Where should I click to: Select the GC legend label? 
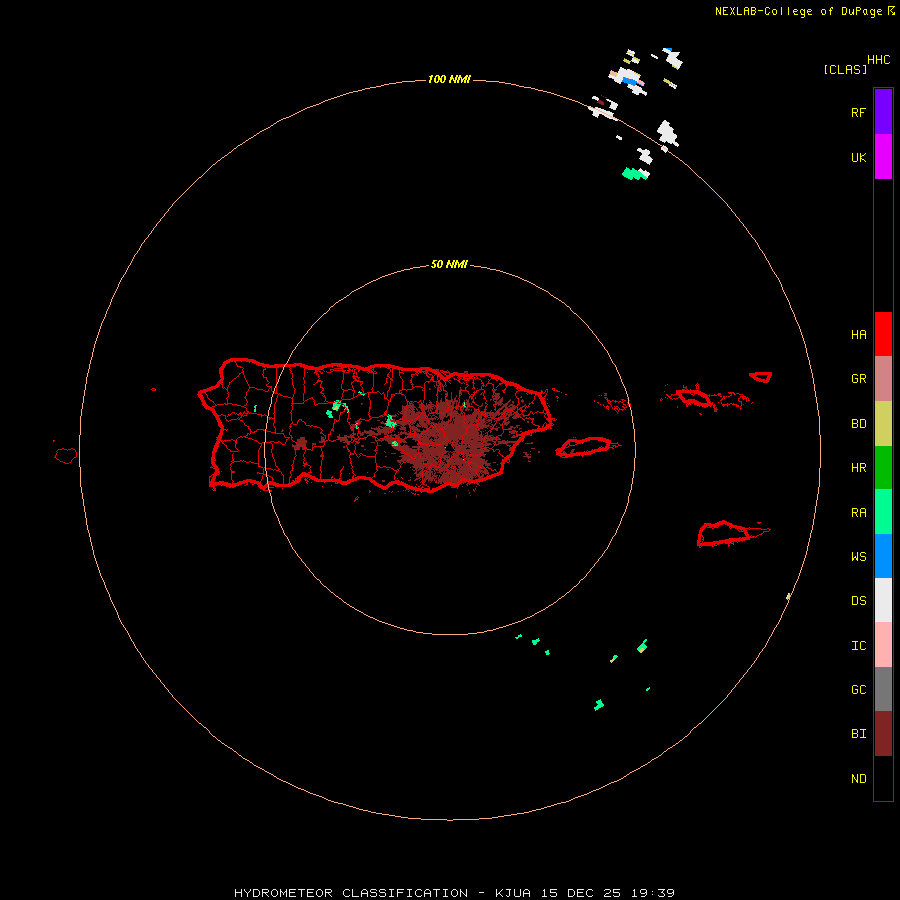858,690
